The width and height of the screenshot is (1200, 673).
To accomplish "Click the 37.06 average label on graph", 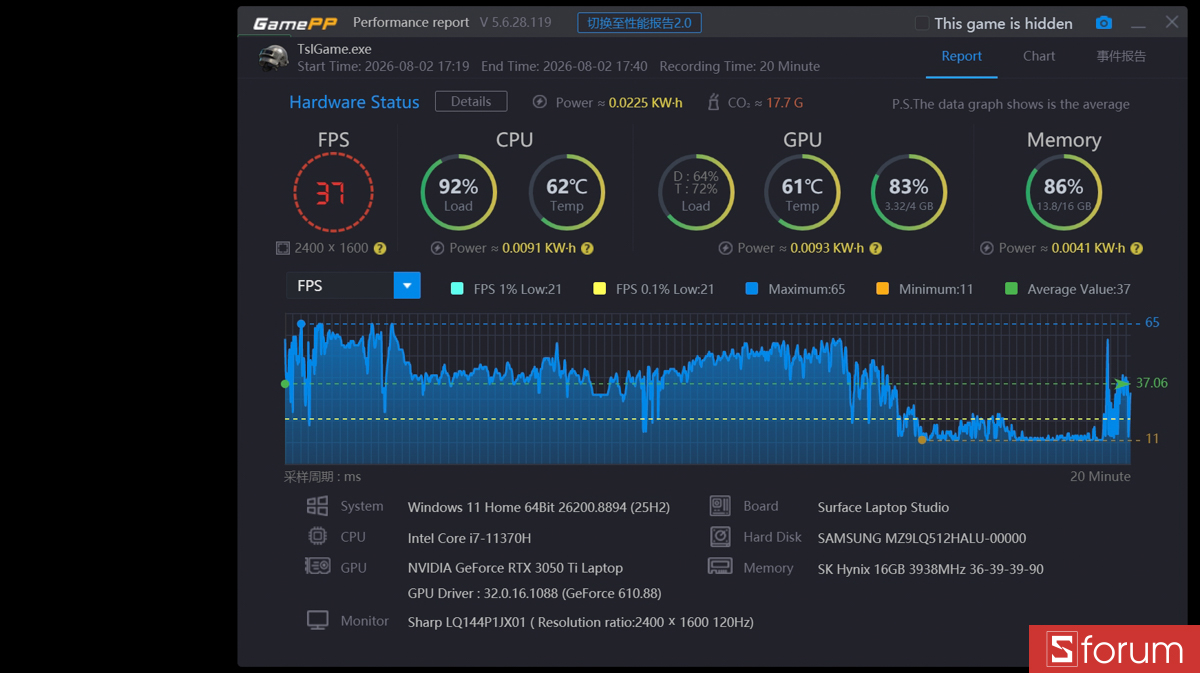I will [1151, 383].
